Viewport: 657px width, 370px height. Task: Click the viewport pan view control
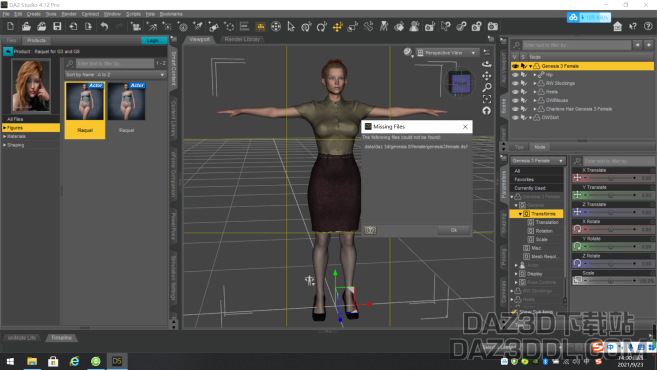[486, 76]
